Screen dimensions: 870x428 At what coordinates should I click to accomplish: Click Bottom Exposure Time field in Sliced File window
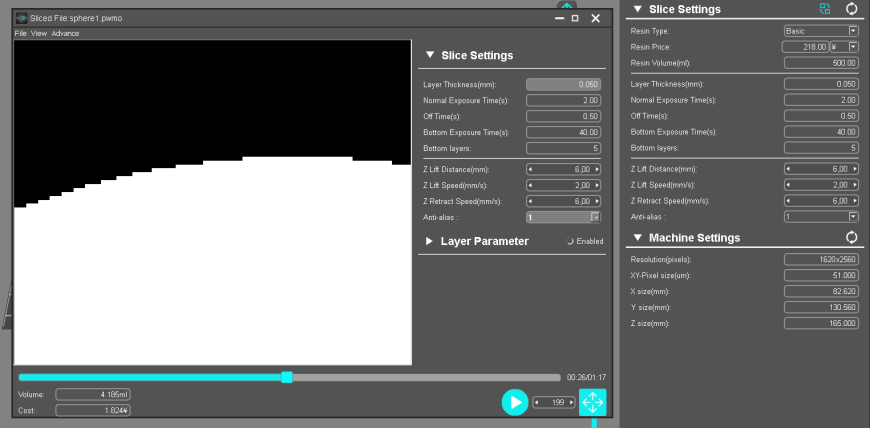[563, 133]
